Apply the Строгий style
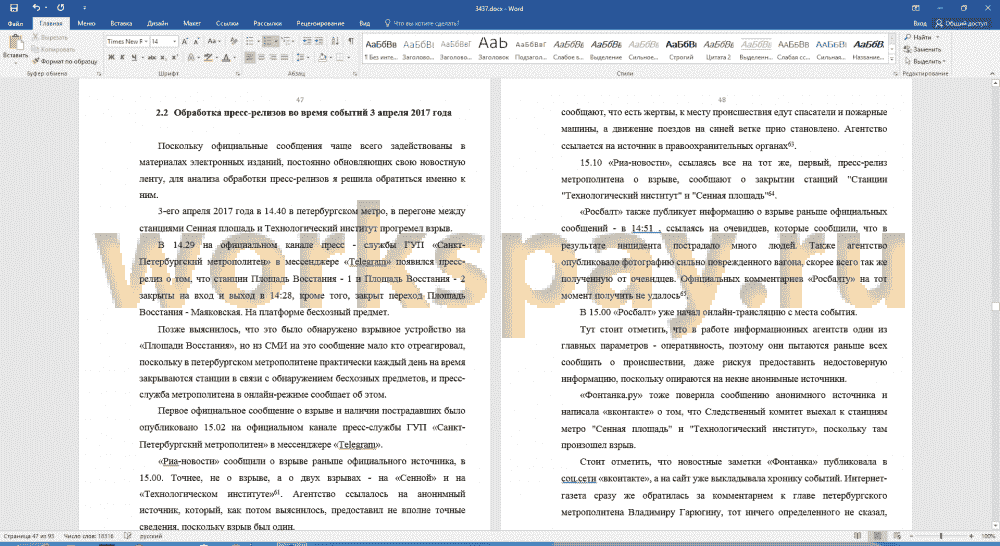This screenshot has width=1000, height=546. click(x=681, y=49)
